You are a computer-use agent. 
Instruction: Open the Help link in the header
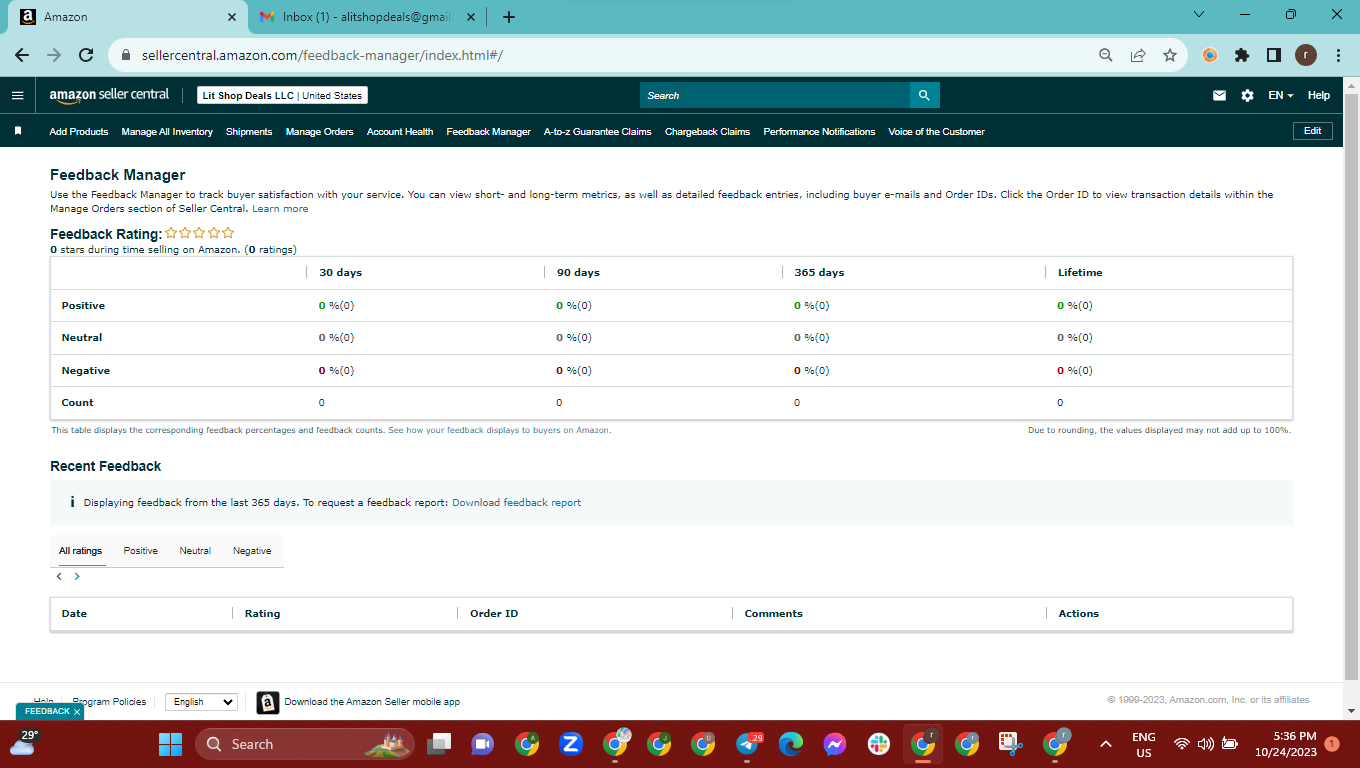click(1319, 96)
